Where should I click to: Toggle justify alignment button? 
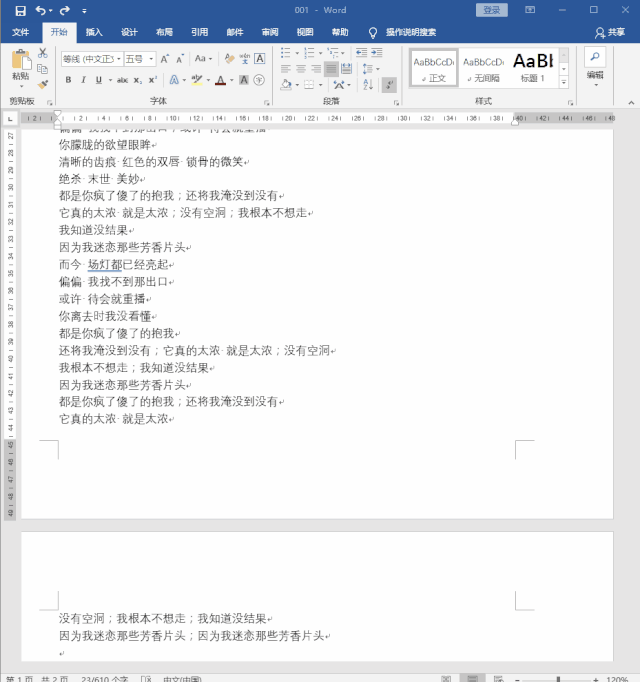331,69
